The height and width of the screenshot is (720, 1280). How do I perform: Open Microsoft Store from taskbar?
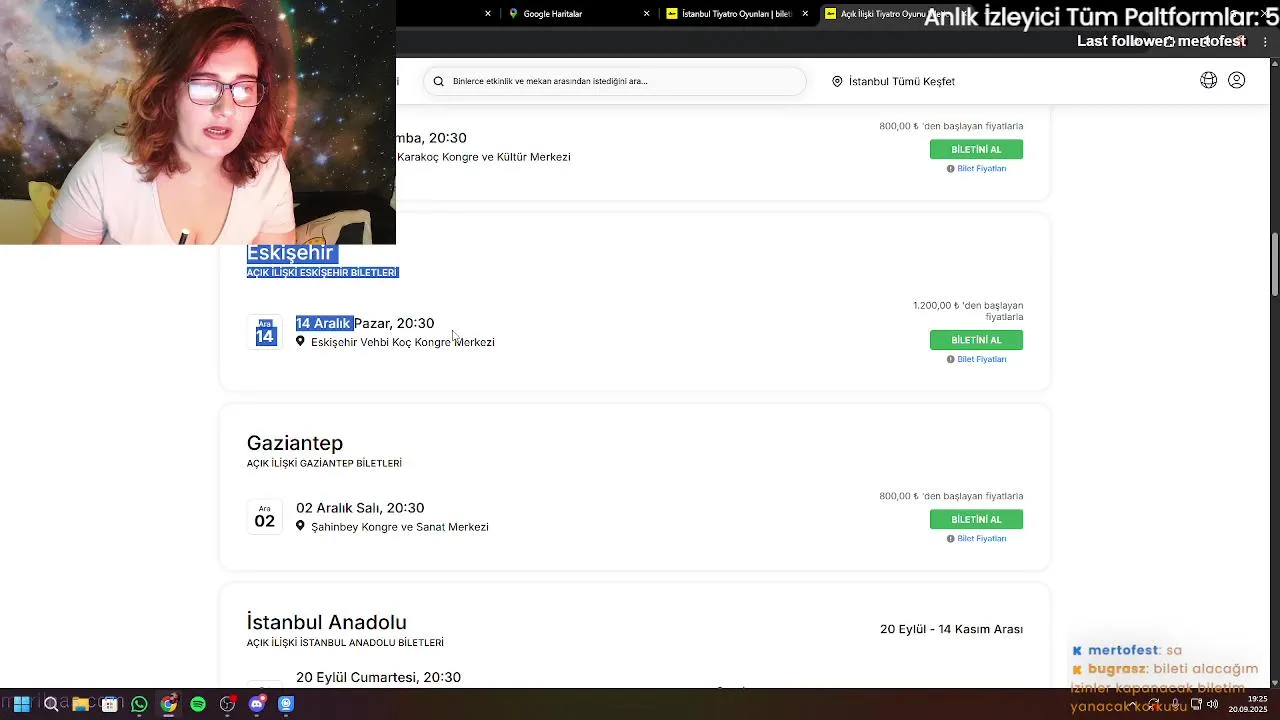(x=110, y=704)
